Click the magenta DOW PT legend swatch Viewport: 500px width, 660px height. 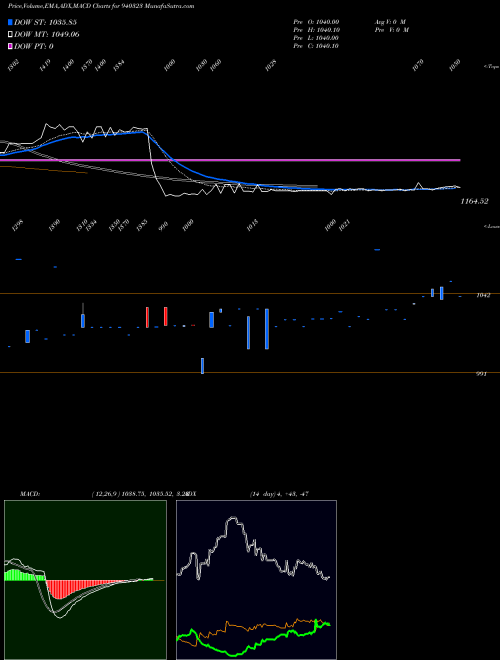pos(10,46)
